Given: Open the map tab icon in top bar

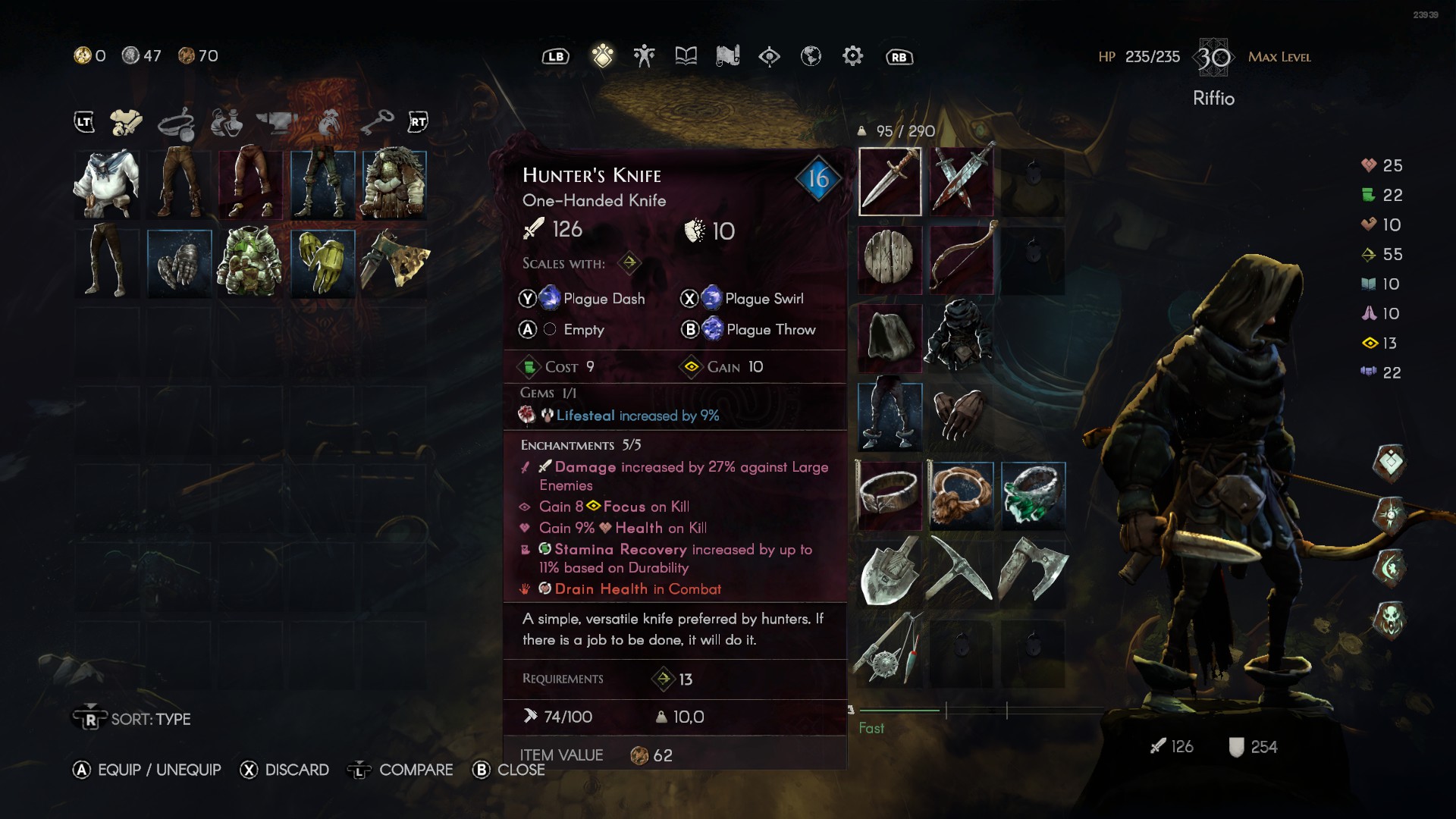Looking at the screenshot, I should (727, 56).
